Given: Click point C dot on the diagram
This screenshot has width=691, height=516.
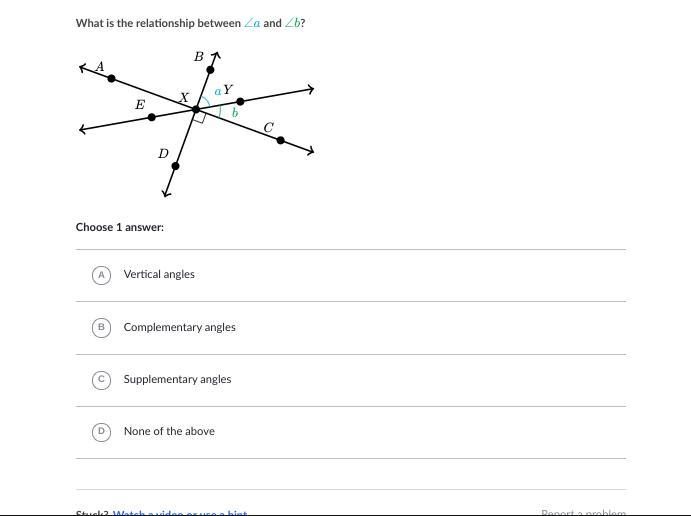Looking at the screenshot, I should tap(280, 141).
